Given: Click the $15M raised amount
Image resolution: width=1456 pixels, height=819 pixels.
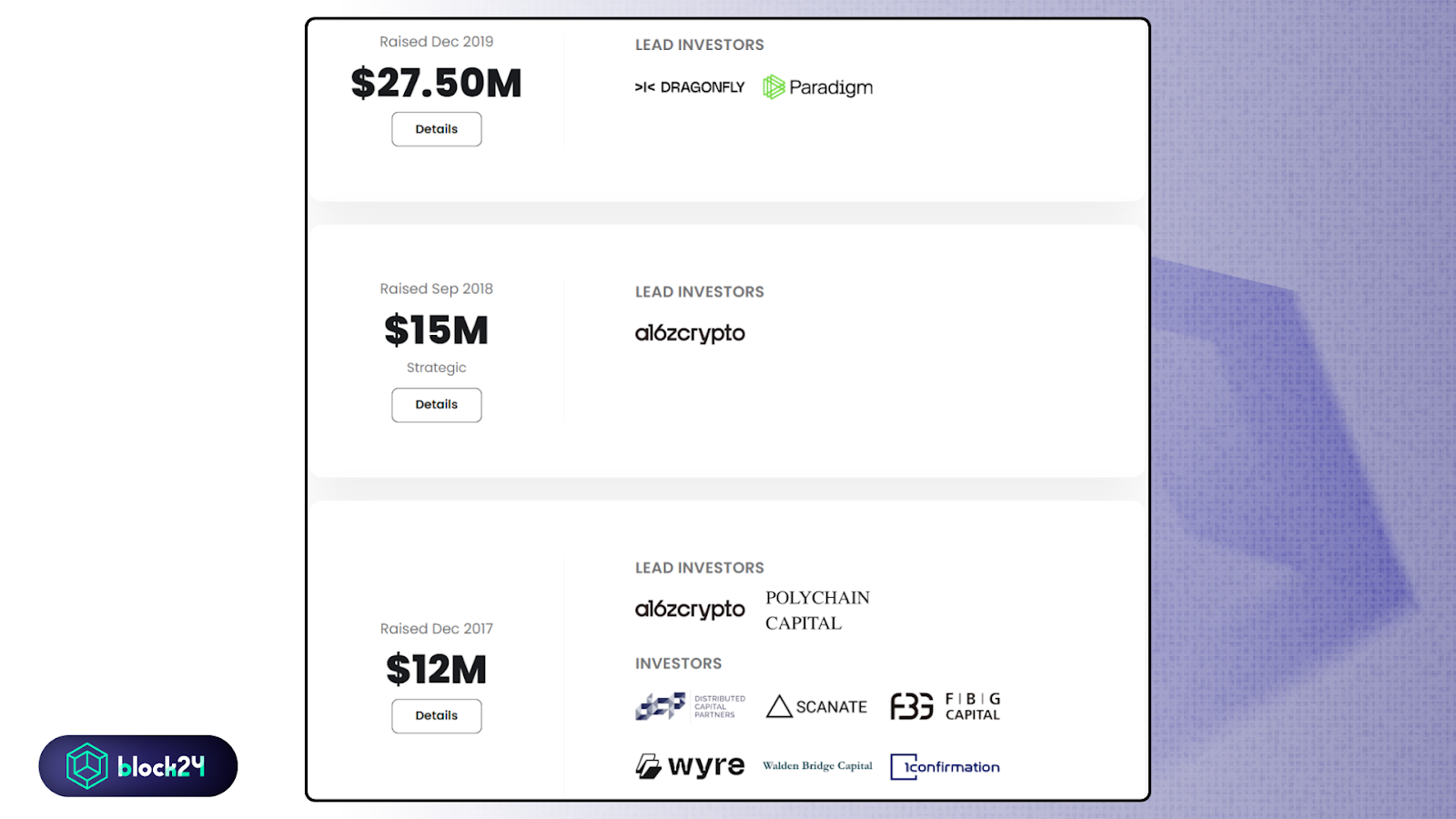Looking at the screenshot, I should (x=437, y=329).
